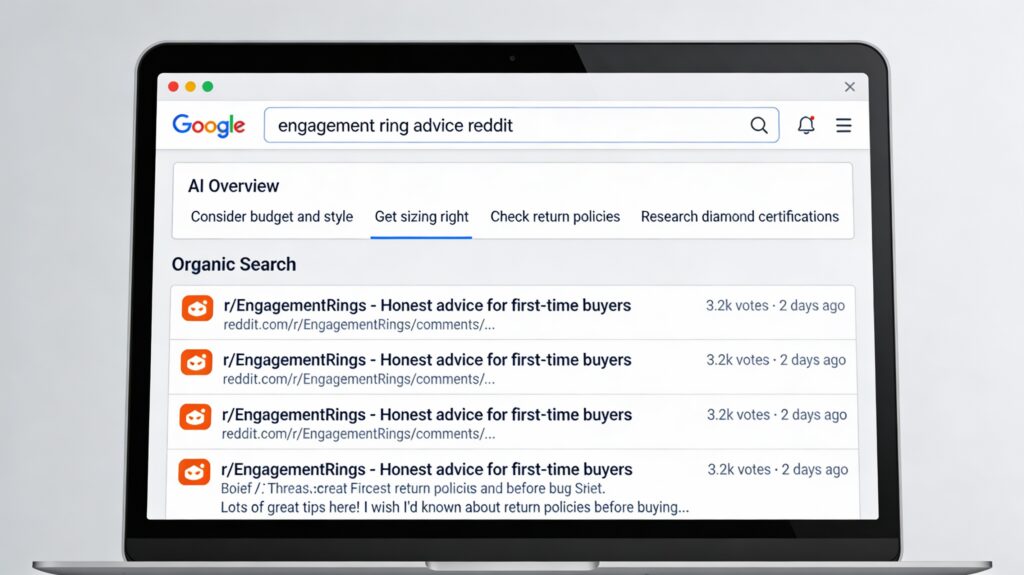Click the search box containing 'engagement ring advice reddit'
Screen dimensions: 1024x575
[x=521, y=125]
